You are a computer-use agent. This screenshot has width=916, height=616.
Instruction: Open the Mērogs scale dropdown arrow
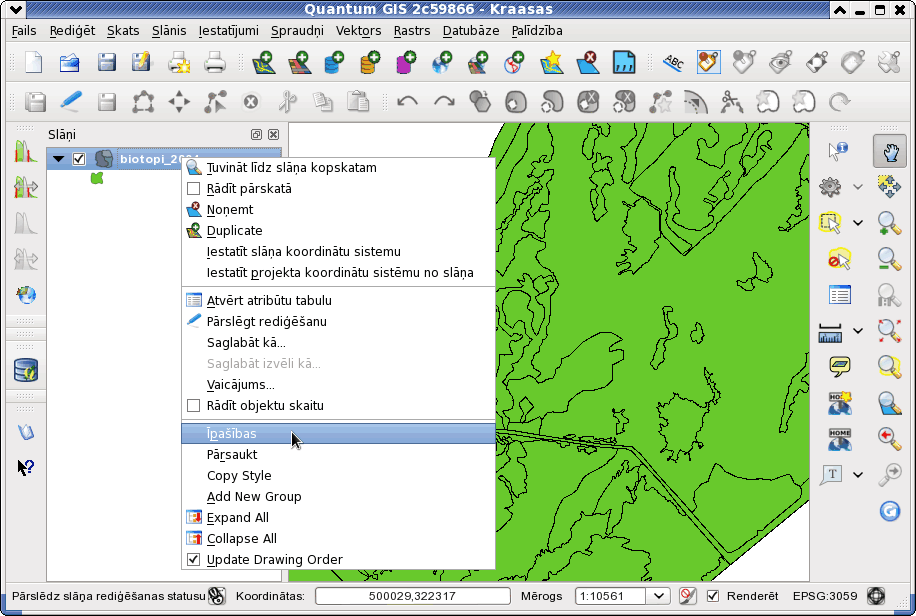coord(658,596)
